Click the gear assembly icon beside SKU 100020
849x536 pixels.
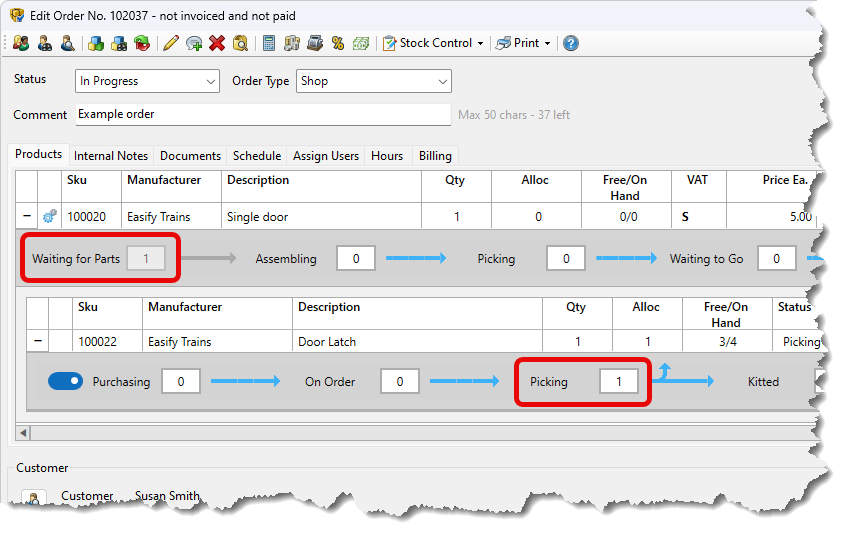point(49,216)
